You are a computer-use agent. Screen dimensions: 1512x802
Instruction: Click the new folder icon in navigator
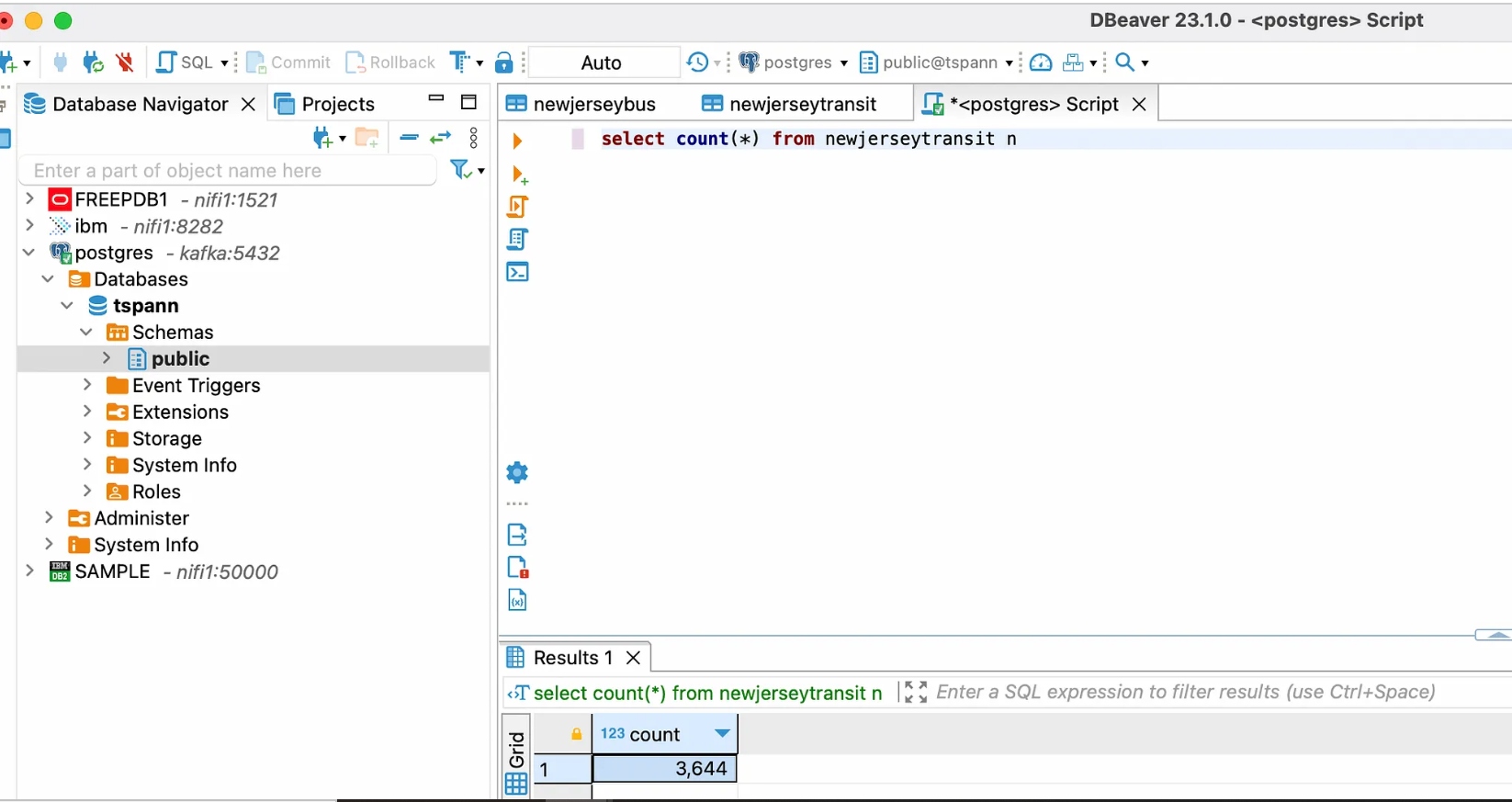[x=367, y=138]
